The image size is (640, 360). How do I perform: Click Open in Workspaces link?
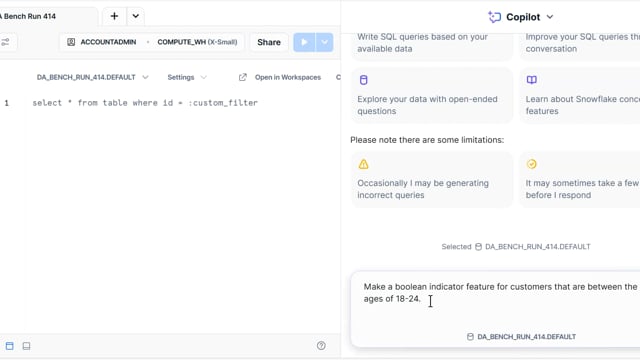[288, 77]
